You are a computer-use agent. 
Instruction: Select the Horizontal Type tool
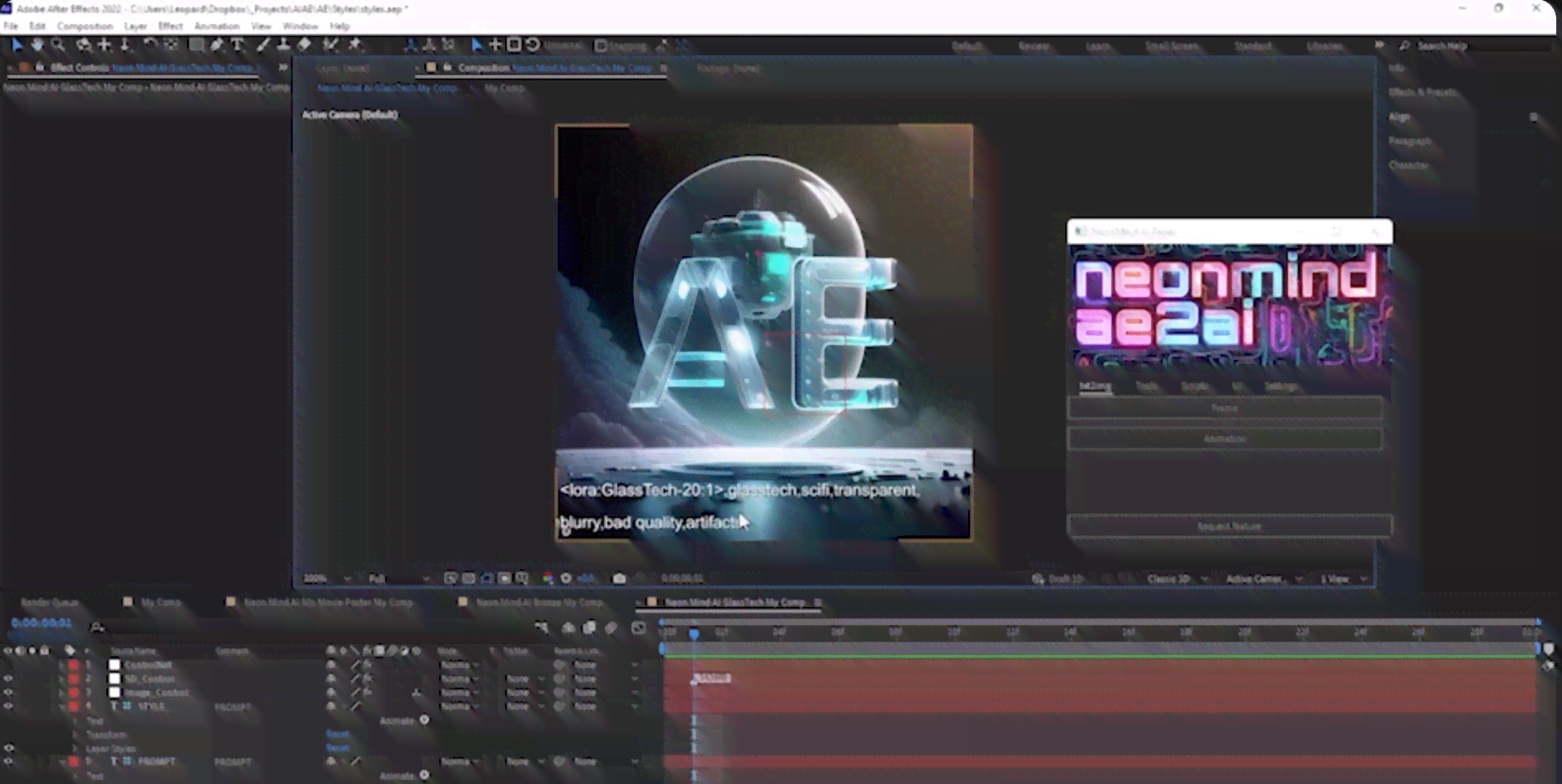pos(237,45)
